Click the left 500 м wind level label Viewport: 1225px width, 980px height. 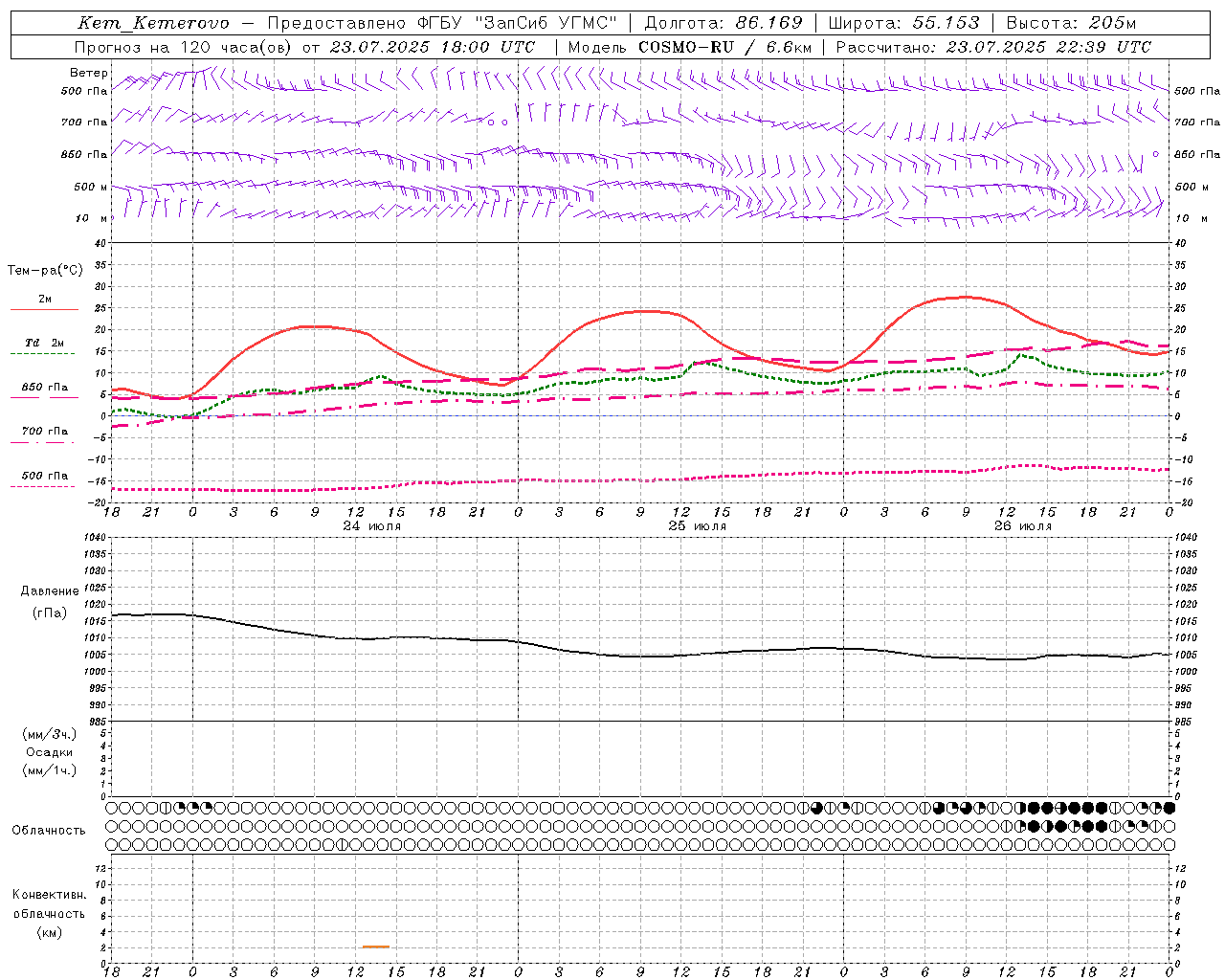(x=91, y=187)
